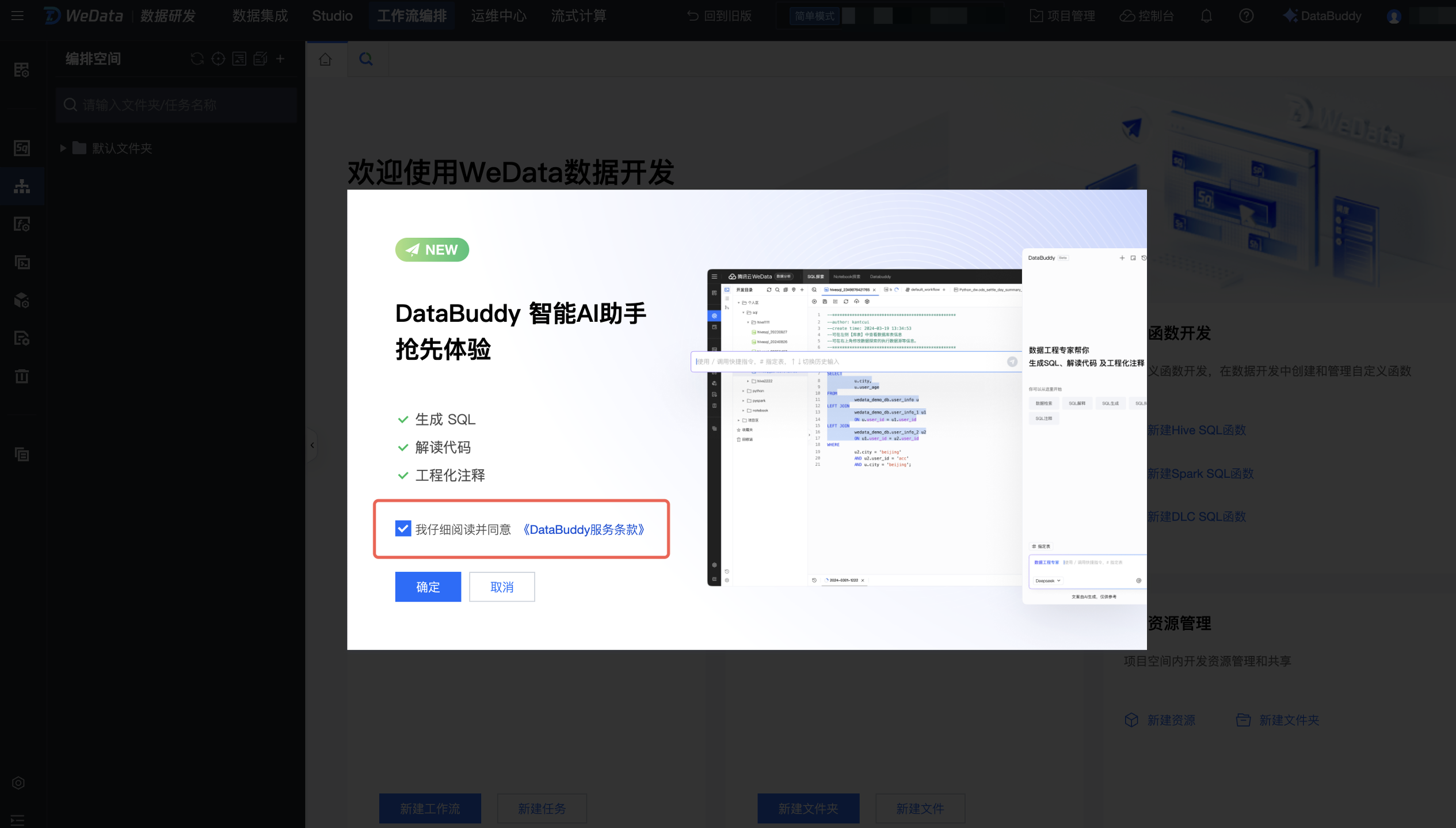Click the 取消 cancel button
This screenshot has height=828, width=1456.
coord(502,587)
